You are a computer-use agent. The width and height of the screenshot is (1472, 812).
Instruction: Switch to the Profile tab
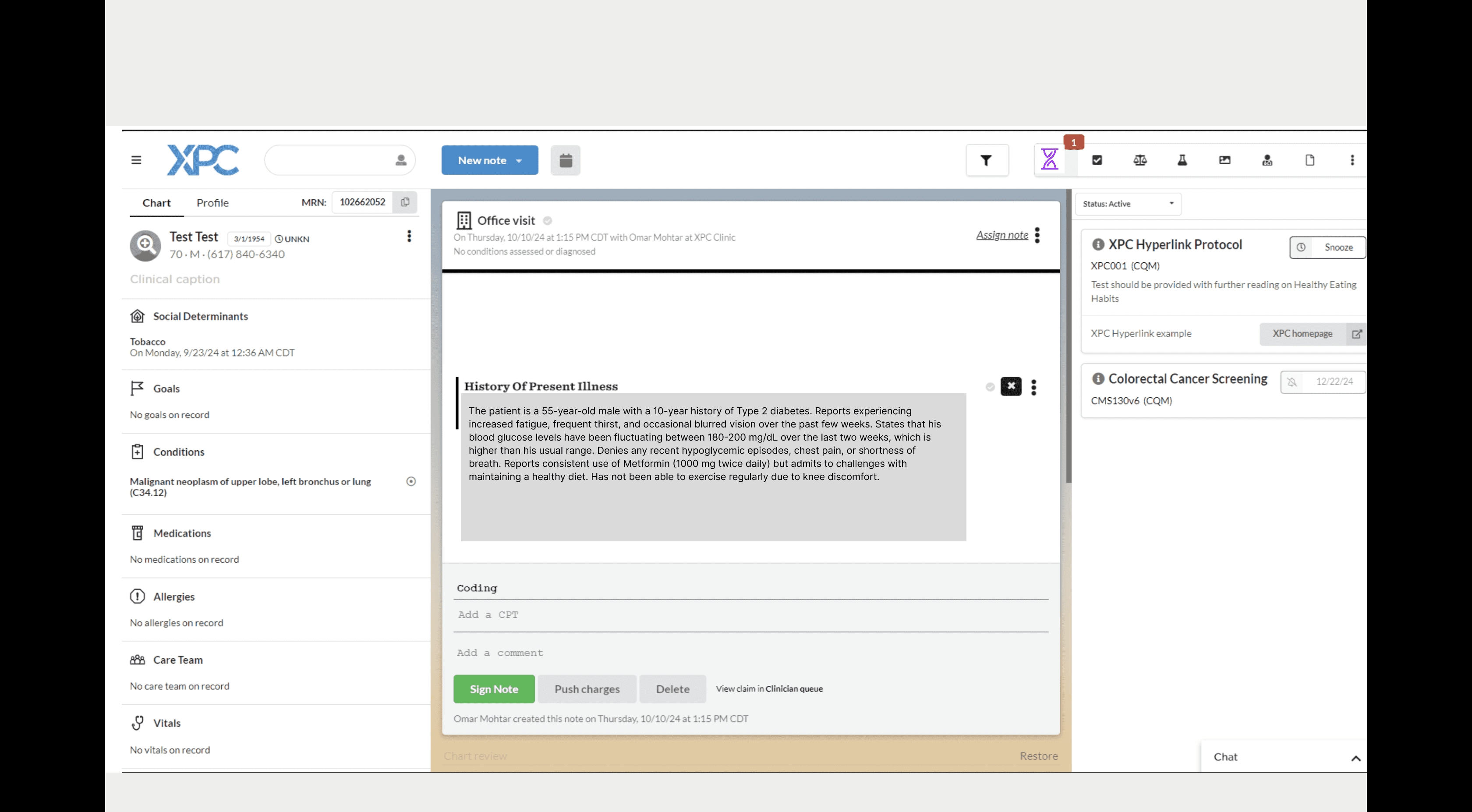(x=212, y=203)
